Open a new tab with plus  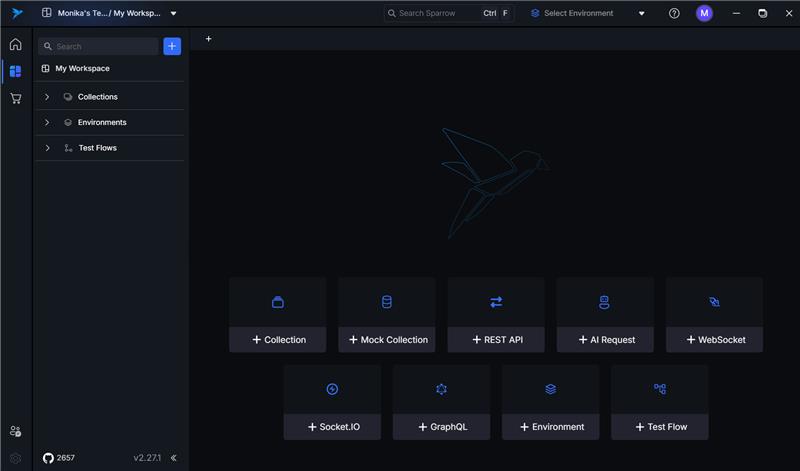click(209, 39)
